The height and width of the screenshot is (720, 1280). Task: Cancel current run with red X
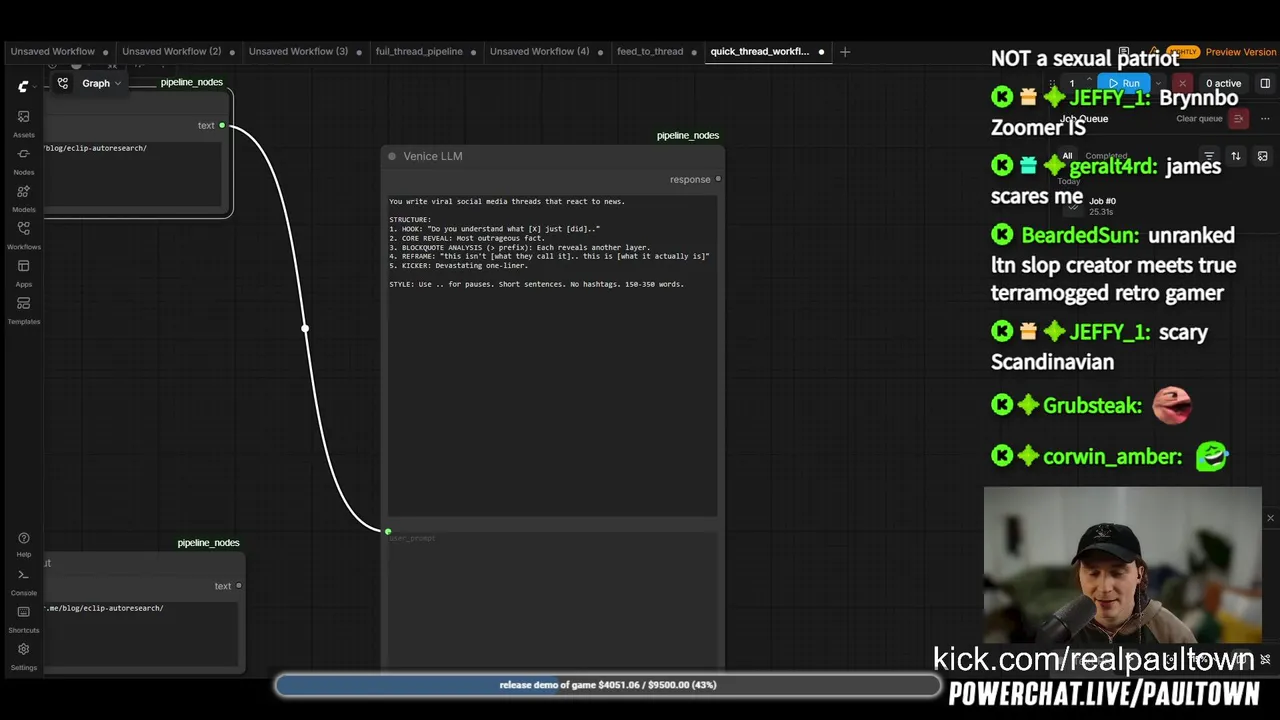[x=1183, y=84]
